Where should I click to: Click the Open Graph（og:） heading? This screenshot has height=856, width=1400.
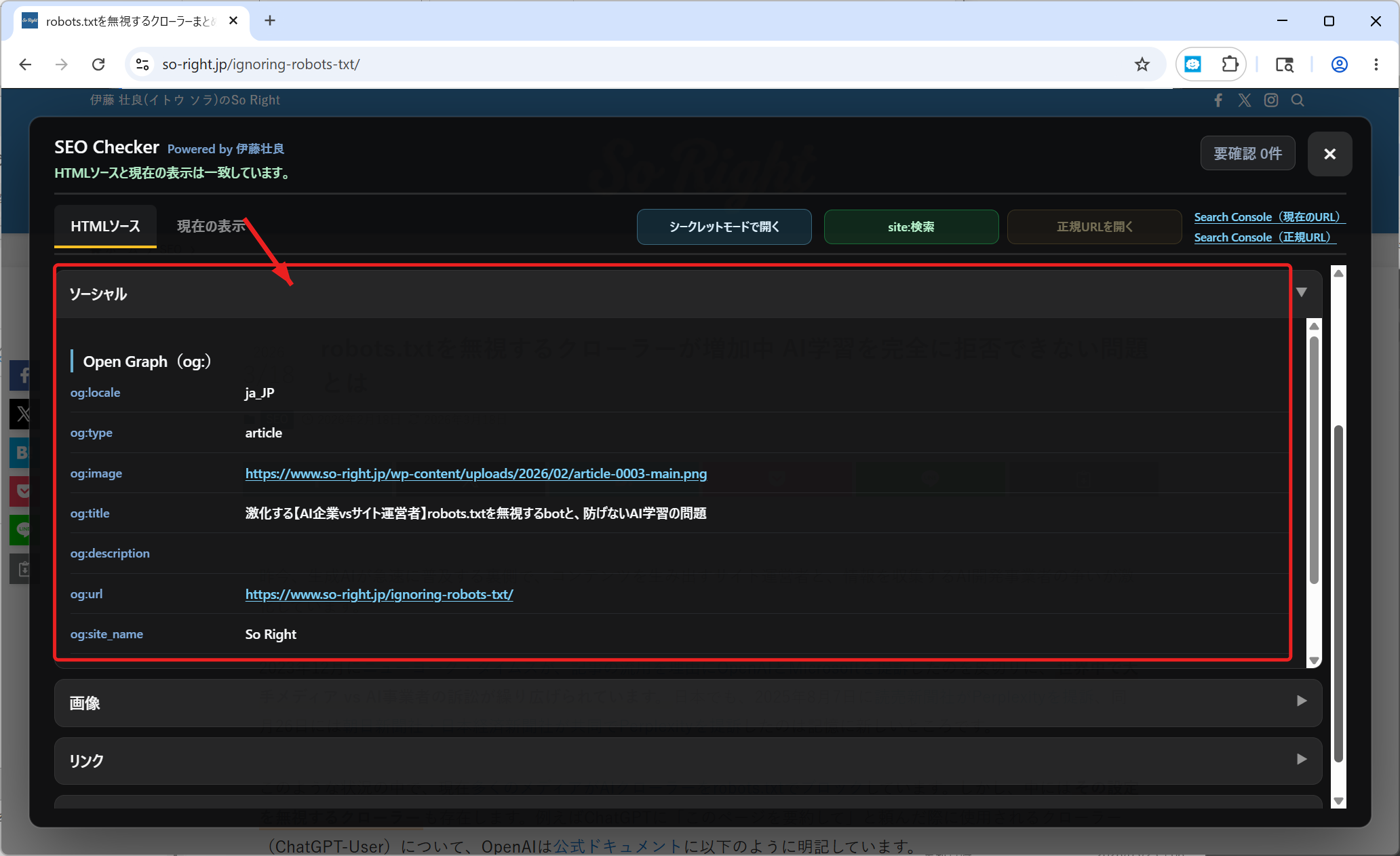tap(147, 362)
